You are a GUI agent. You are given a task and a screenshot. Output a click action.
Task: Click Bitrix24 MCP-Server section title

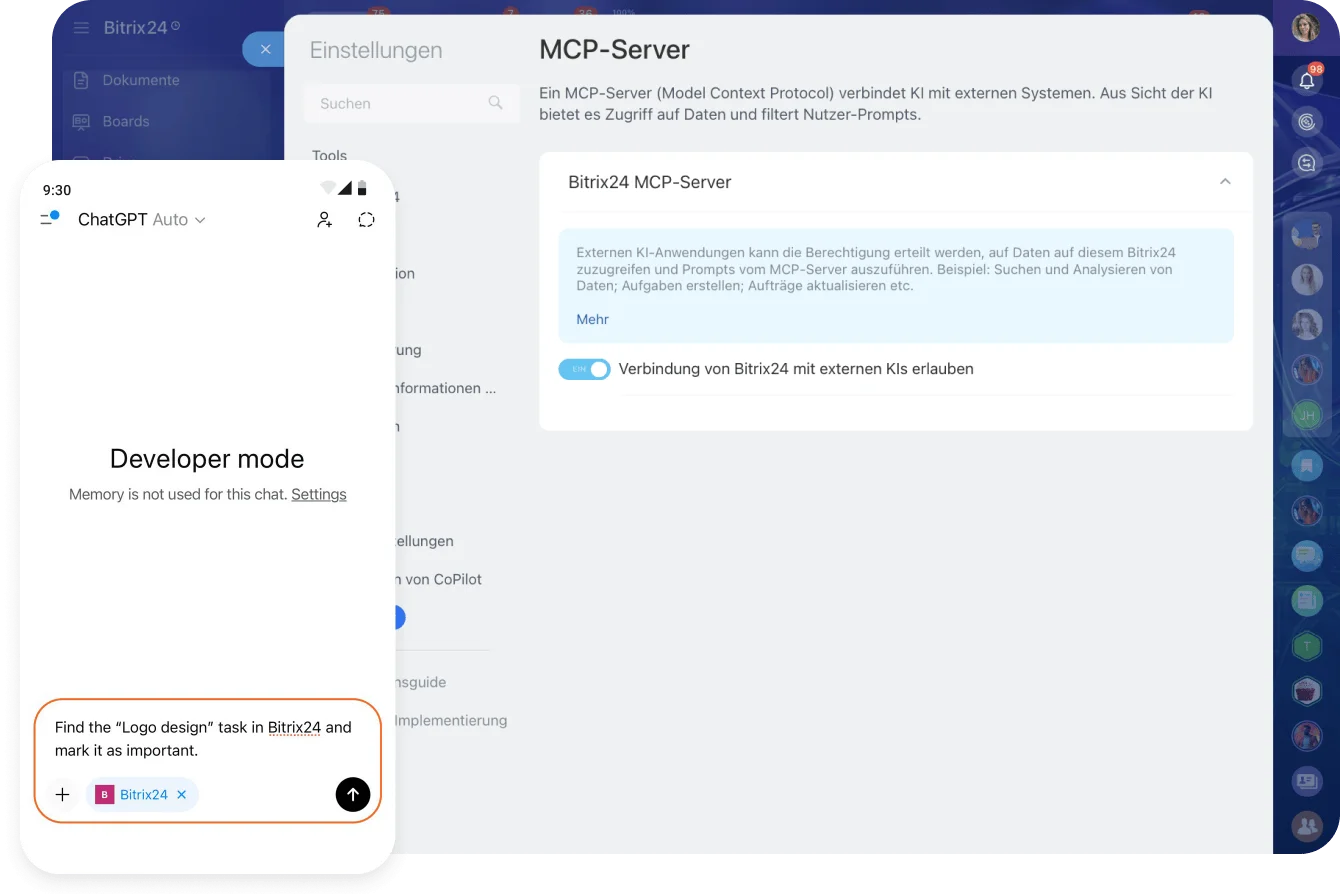click(x=650, y=182)
